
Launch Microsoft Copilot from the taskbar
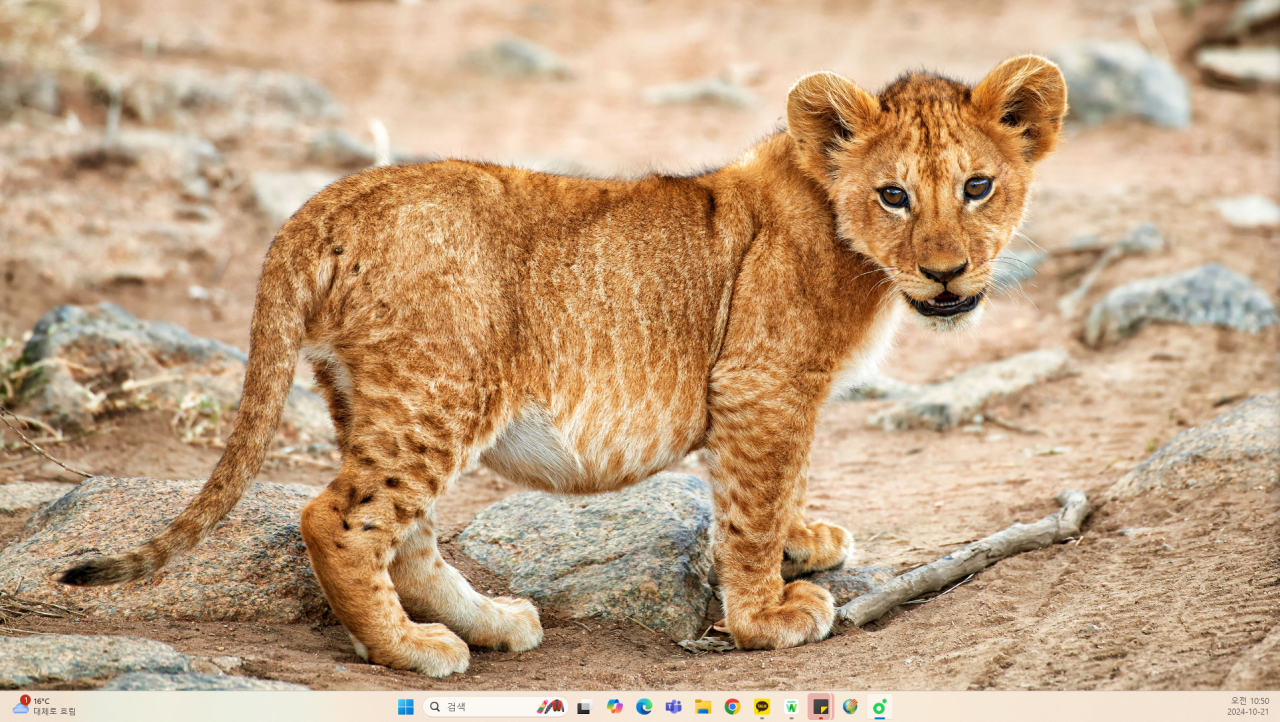[x=614, y=707]
